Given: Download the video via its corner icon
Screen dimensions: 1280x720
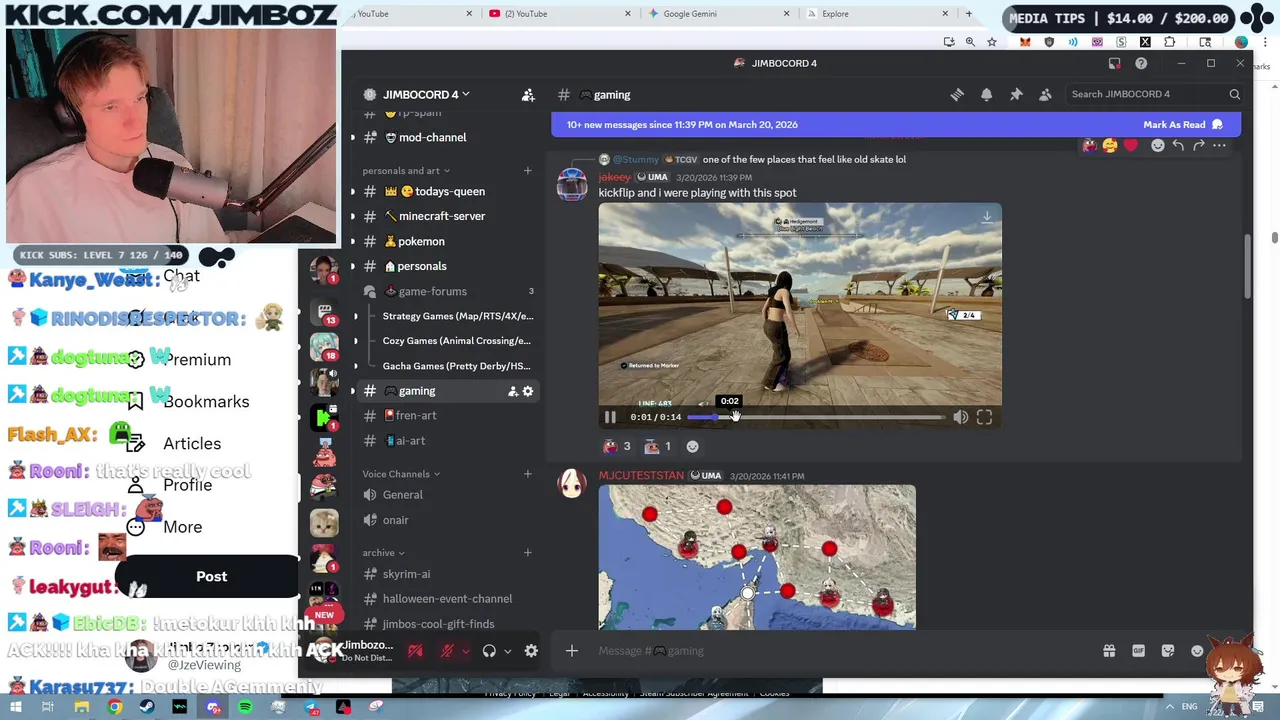Looking at the screenshot, I should (x=986, y=217).
